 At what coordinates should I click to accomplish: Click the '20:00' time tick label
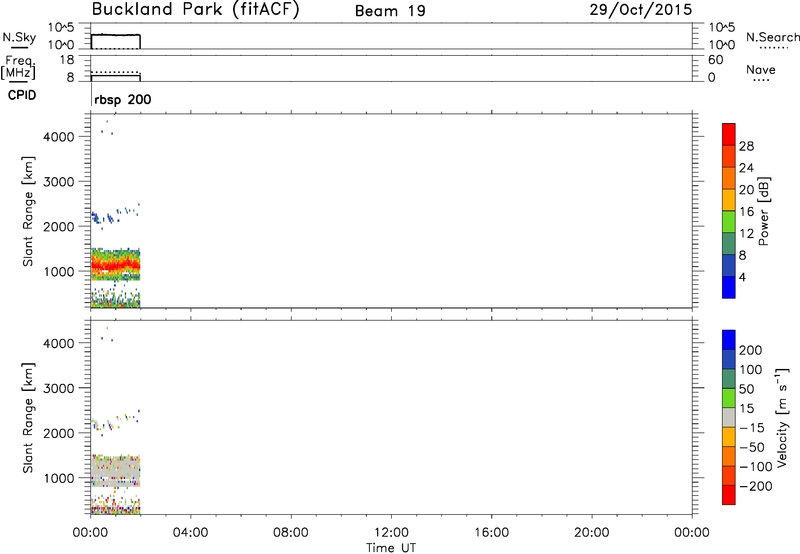coord(591,533)
